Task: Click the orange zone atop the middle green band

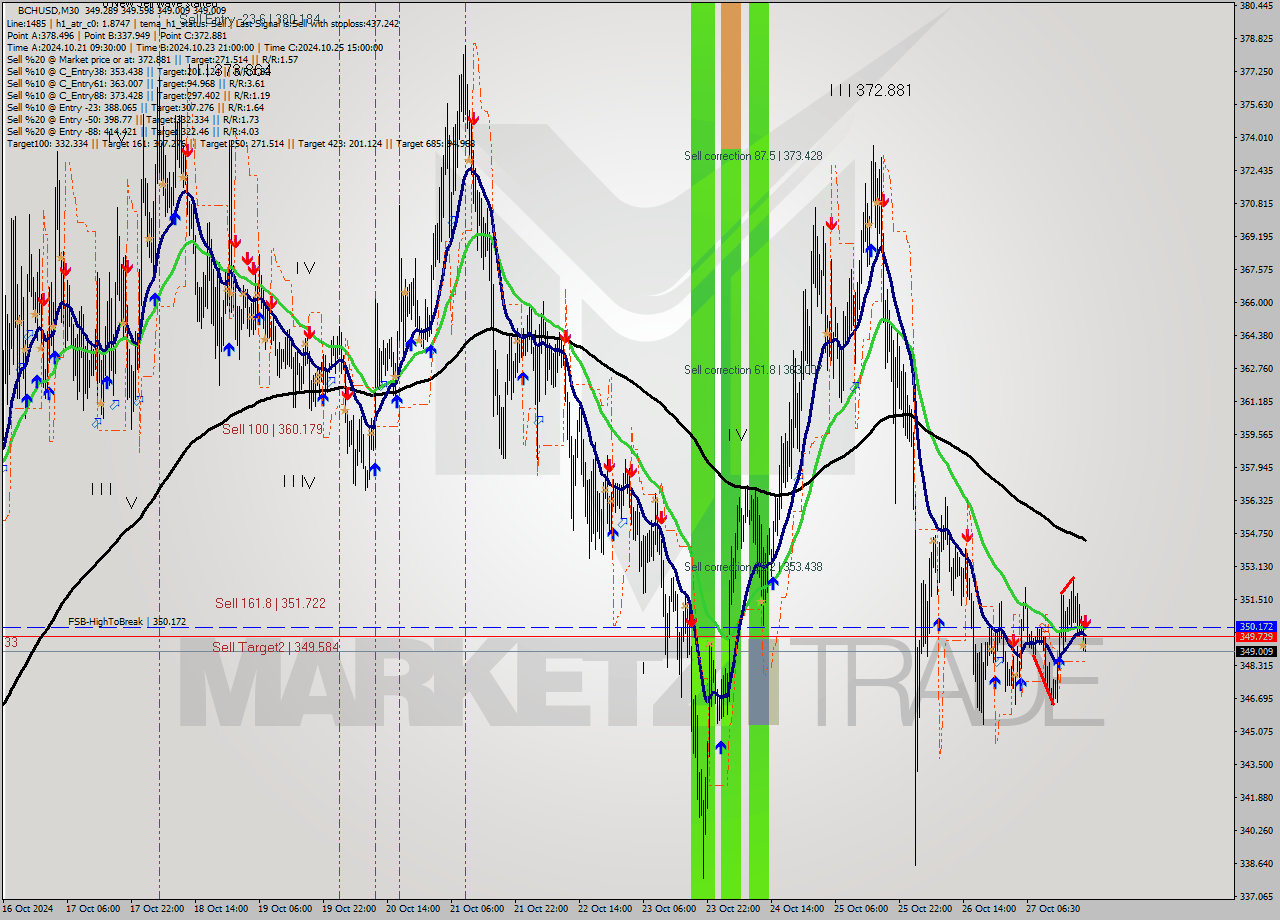Action: (x=731, y=76)
